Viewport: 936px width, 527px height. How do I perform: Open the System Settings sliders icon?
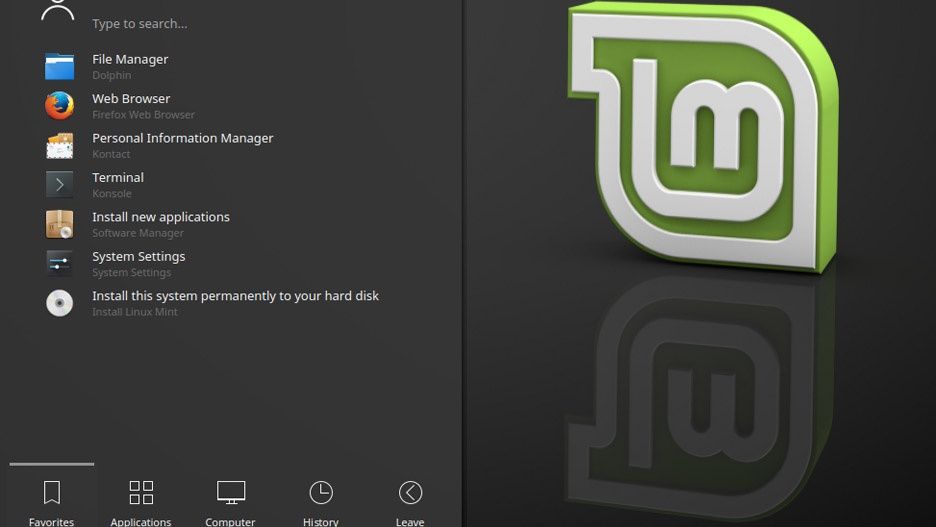pyautogui.click(x=60, y=264)
